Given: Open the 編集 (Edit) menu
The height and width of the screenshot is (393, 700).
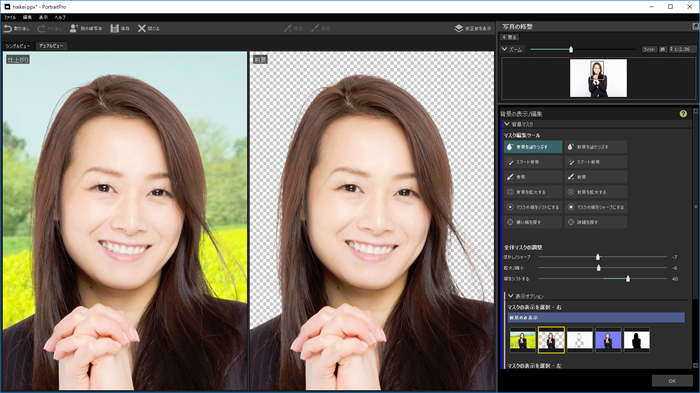Looking at the screenshot, I should point(27,17).
